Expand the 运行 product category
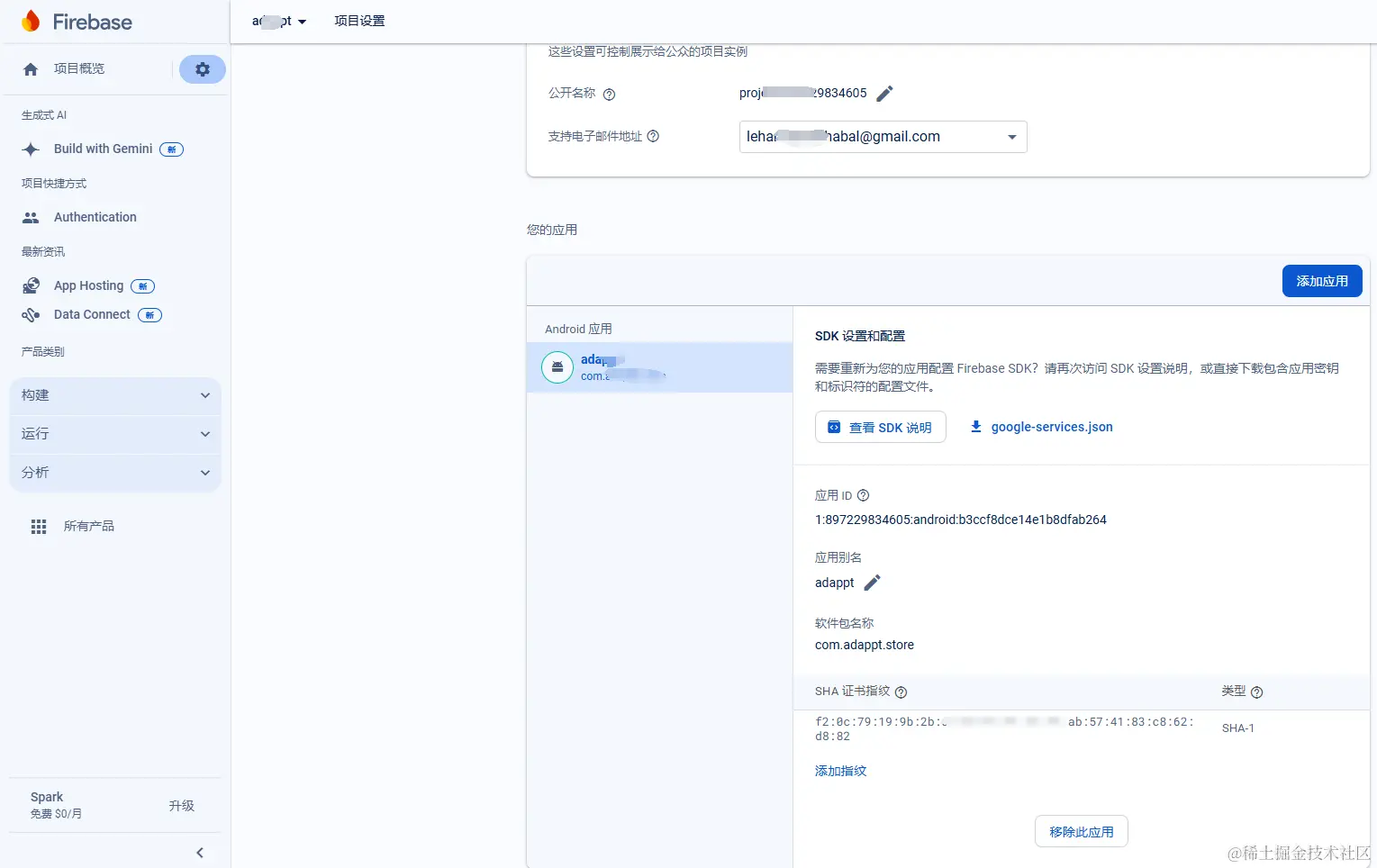 (x=115, y=434)
